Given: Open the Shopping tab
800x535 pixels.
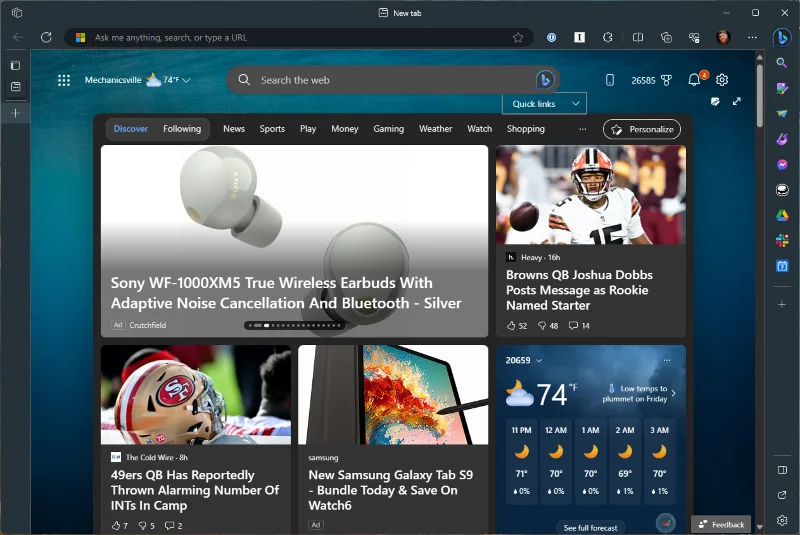Looking at the screenshot, I should tap(526, 129).
